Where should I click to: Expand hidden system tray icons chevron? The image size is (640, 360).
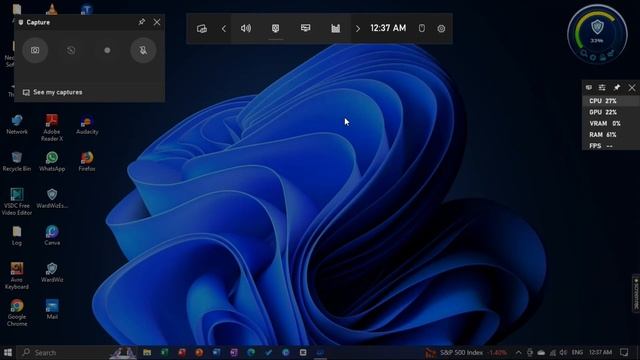pyautogui.click(x=518, y=352)
